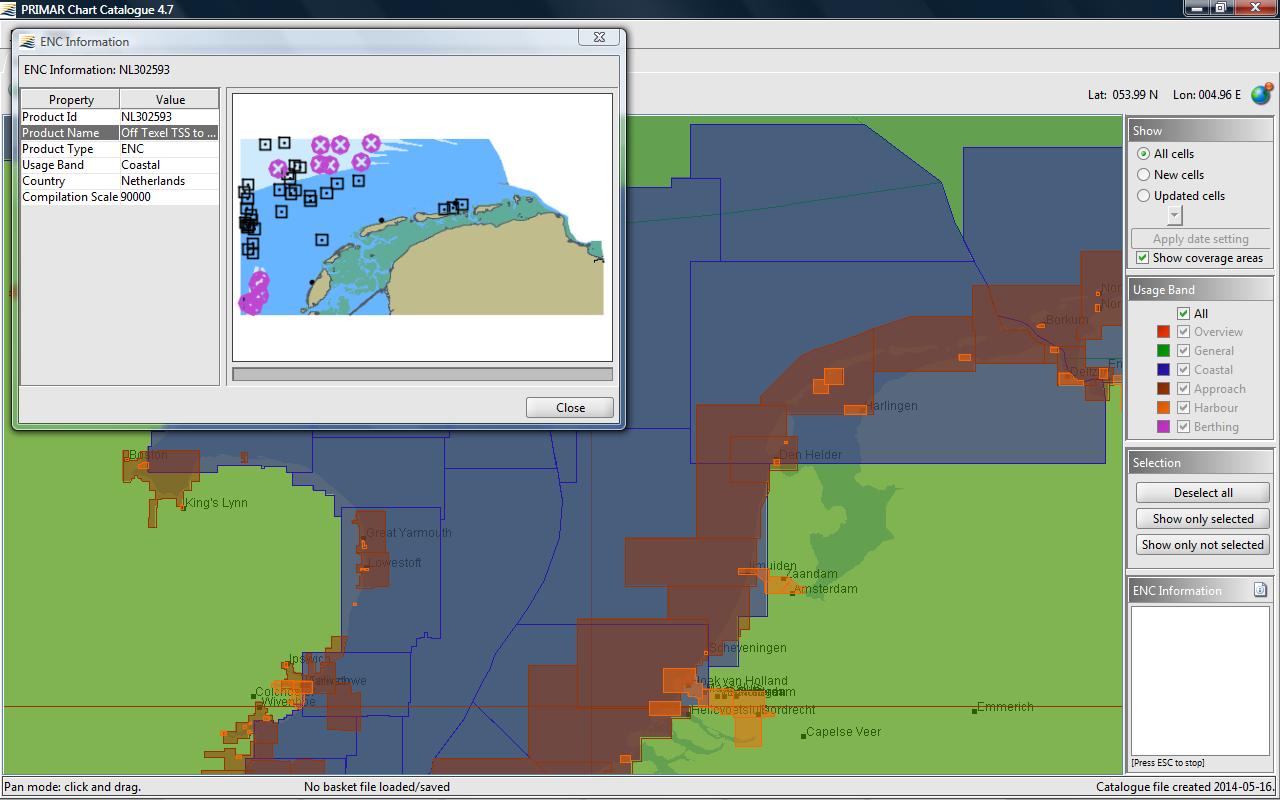Click the Harlingen label on the map
Image resolution: width=1280 pixels, height=800 pixels.
tap(891, 406)
